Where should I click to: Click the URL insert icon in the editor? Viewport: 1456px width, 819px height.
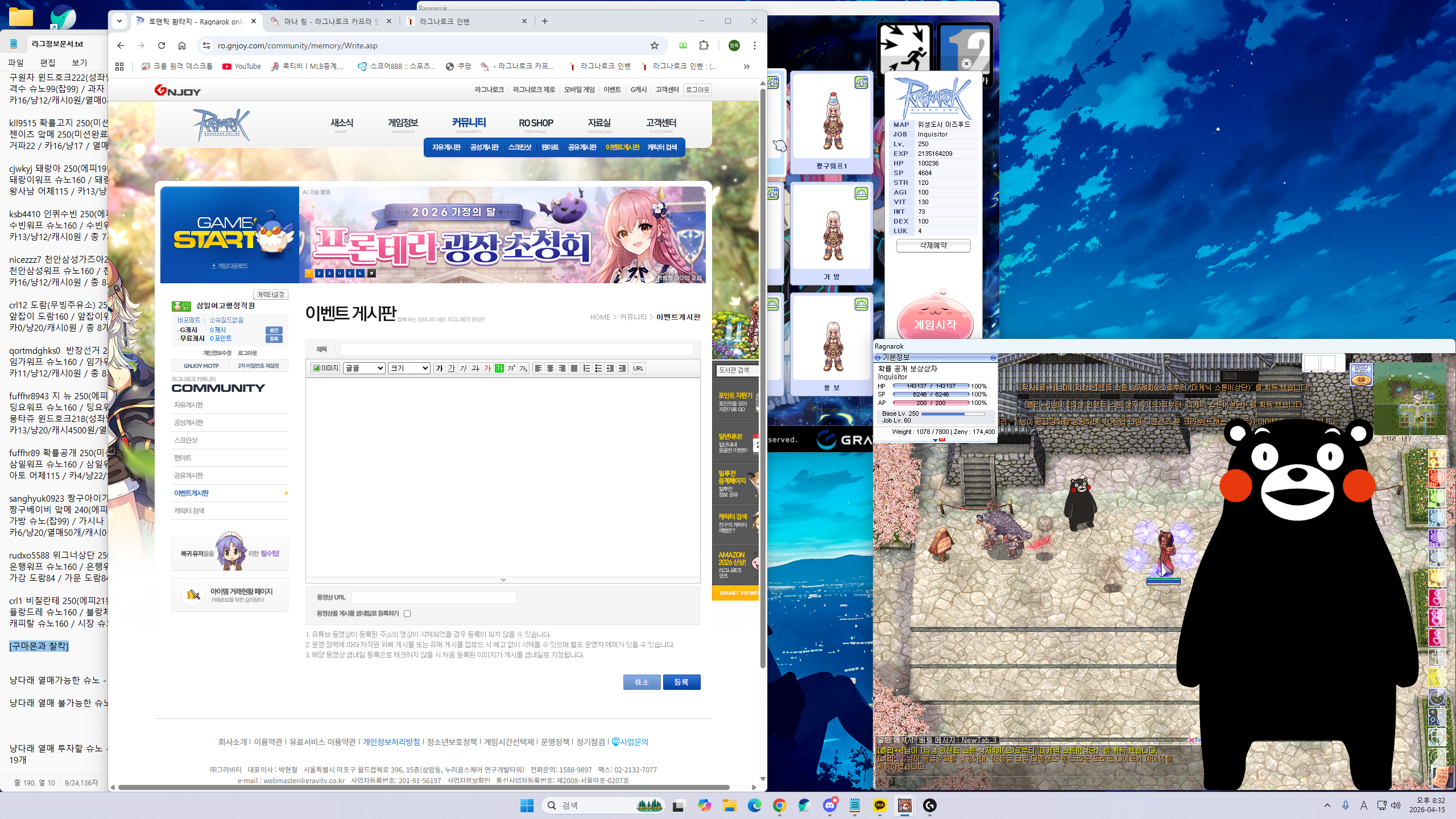[x=638, y=368]
